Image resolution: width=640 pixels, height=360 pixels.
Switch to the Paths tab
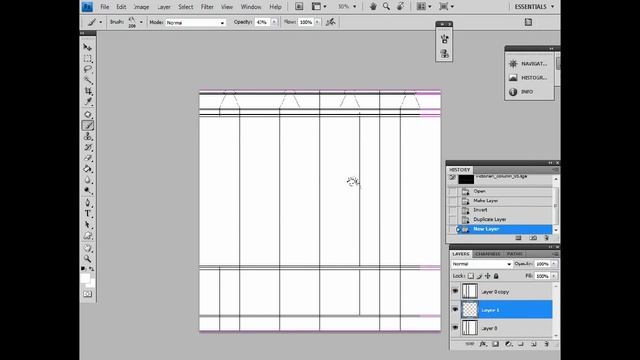[x=514, y=254]
